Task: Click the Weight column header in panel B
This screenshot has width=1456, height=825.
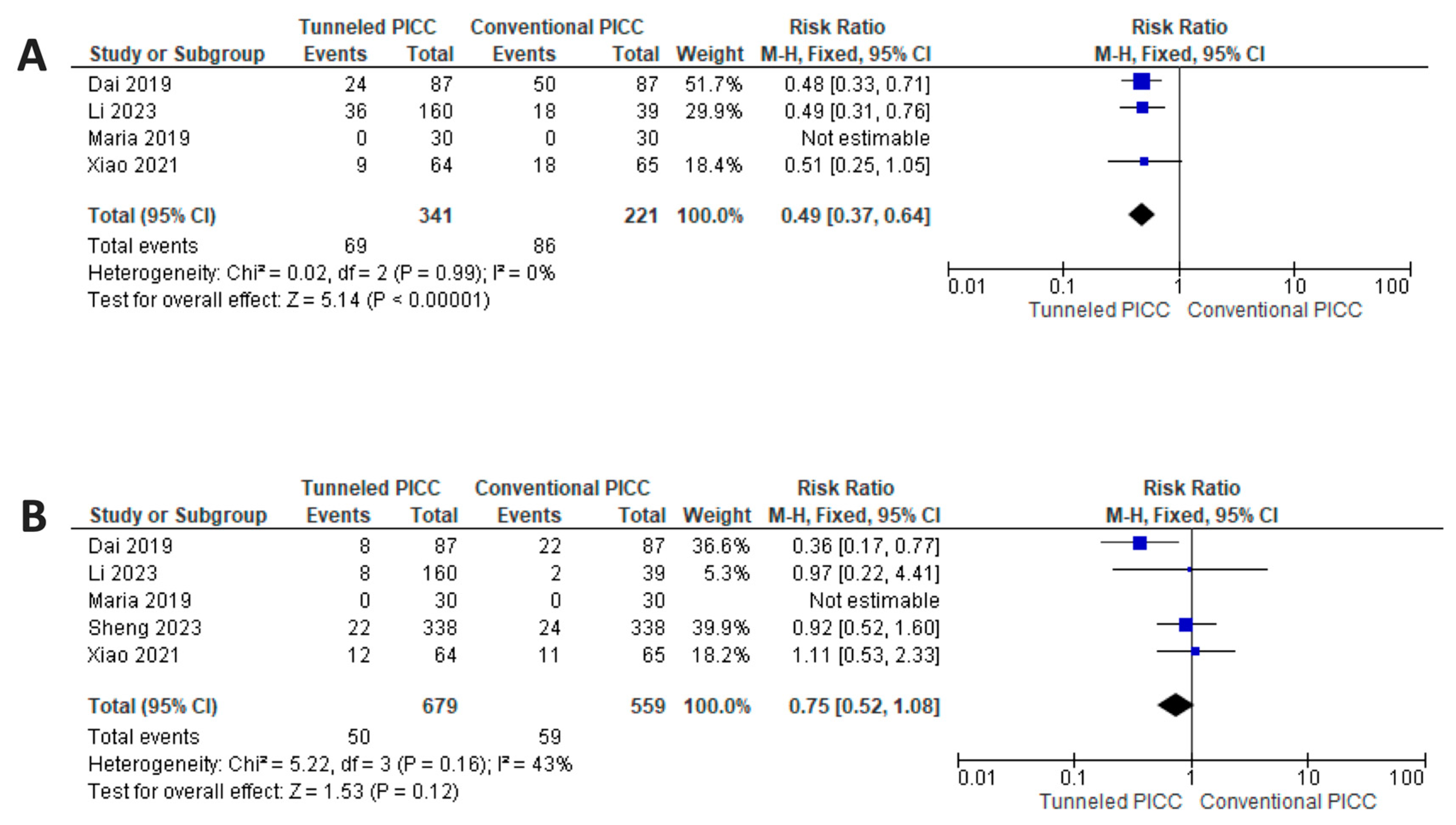Action: 717,515
